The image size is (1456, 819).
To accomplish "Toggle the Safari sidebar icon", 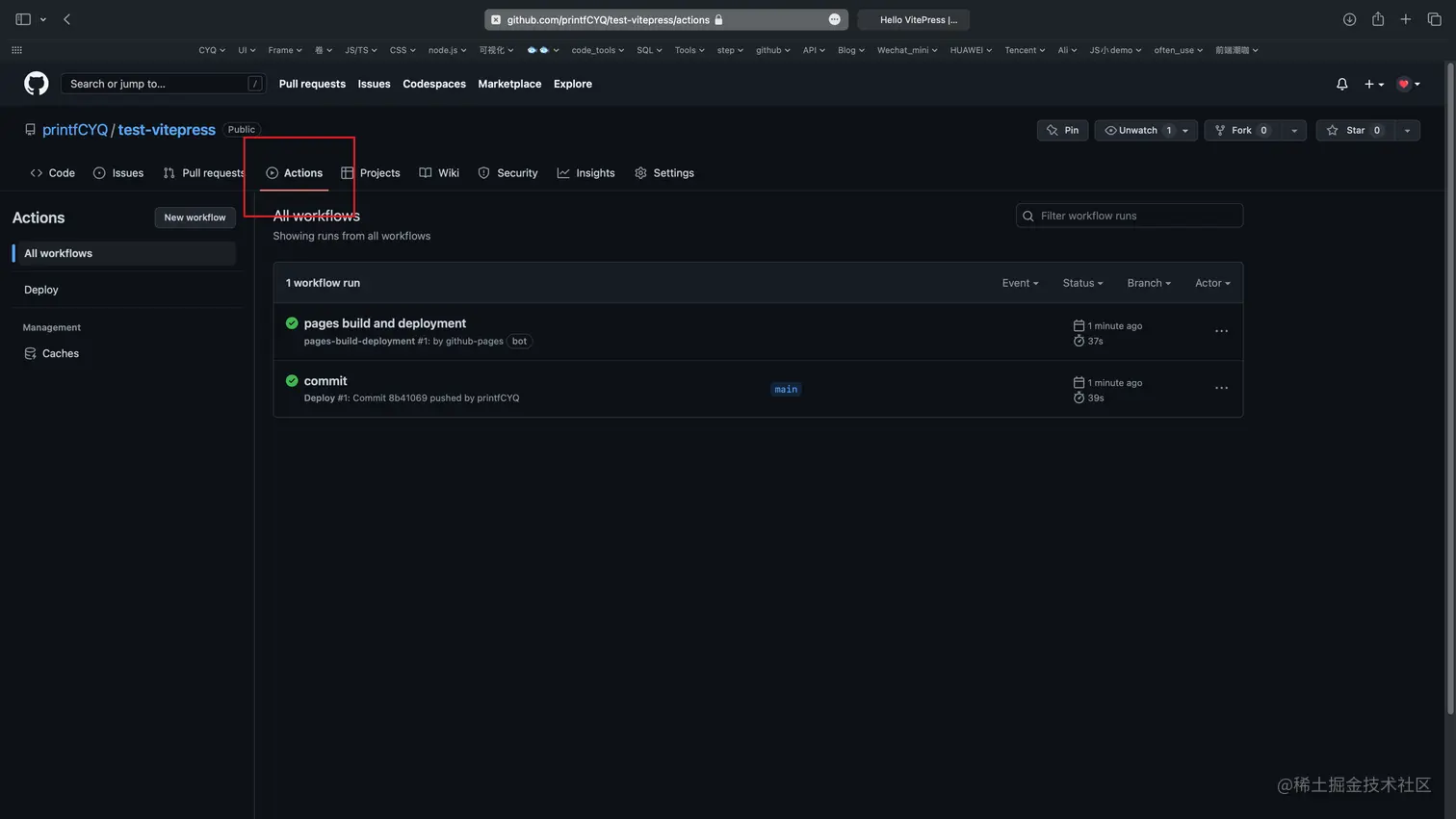I will pos(23,19).
